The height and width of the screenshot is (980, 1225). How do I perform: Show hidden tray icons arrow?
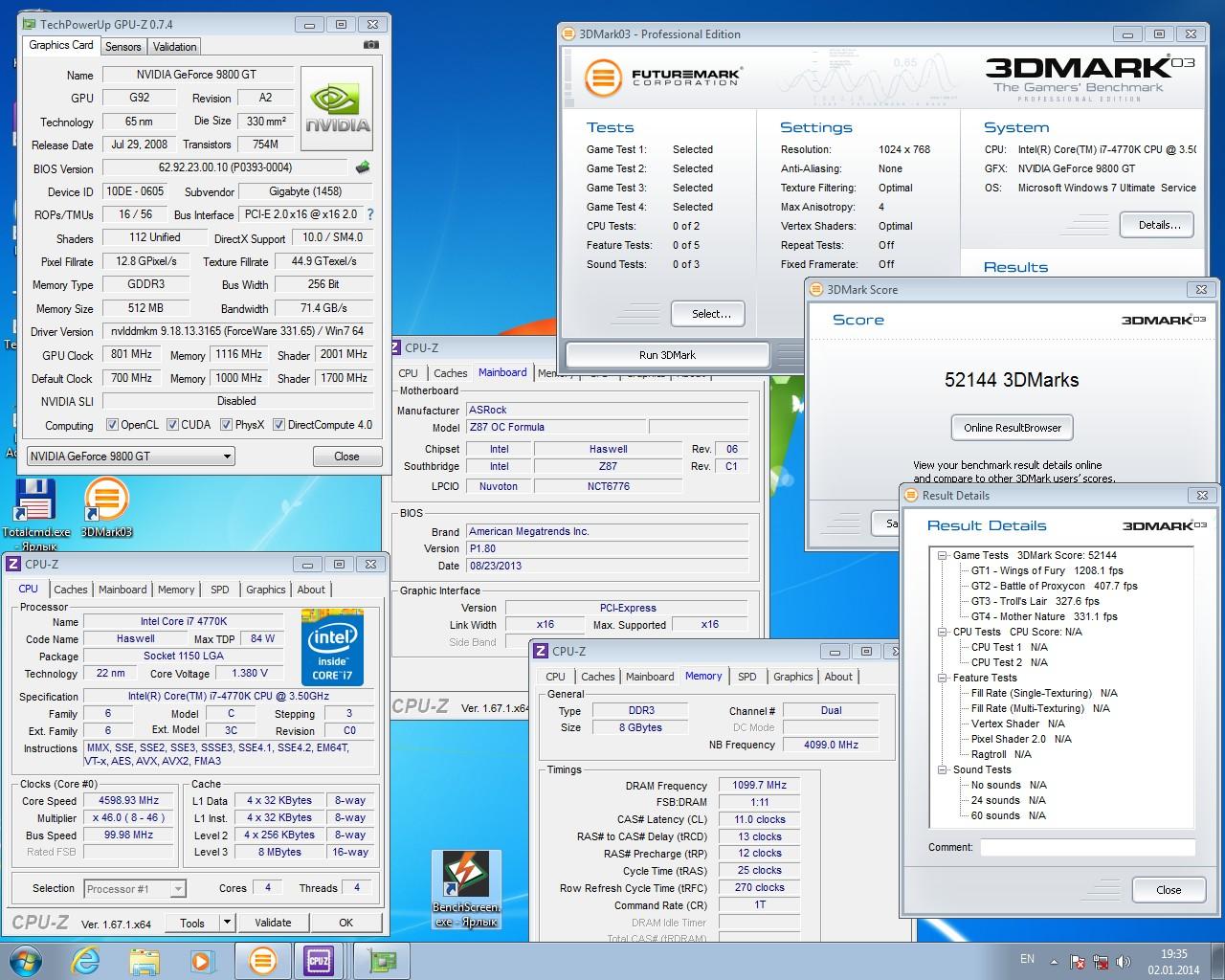[1055, 962]
